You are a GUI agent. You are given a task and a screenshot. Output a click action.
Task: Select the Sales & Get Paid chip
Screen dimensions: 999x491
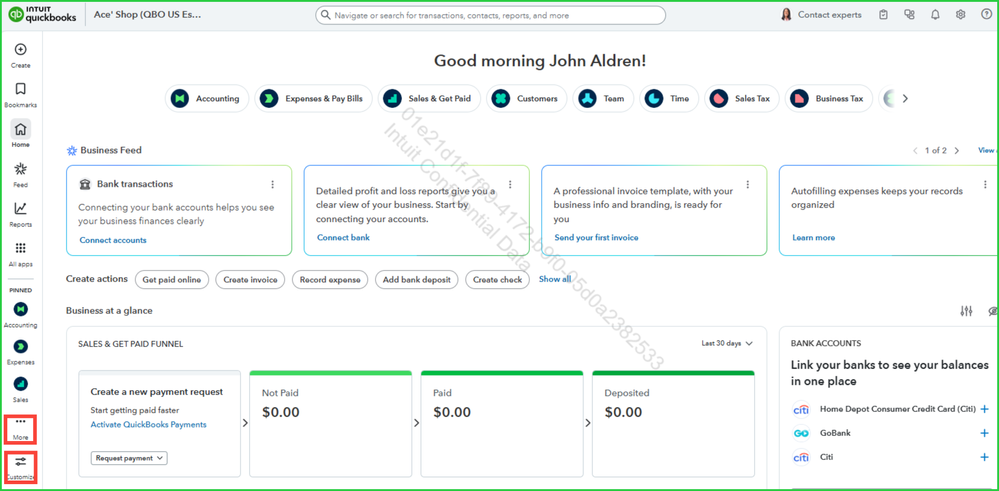[427, 99]
